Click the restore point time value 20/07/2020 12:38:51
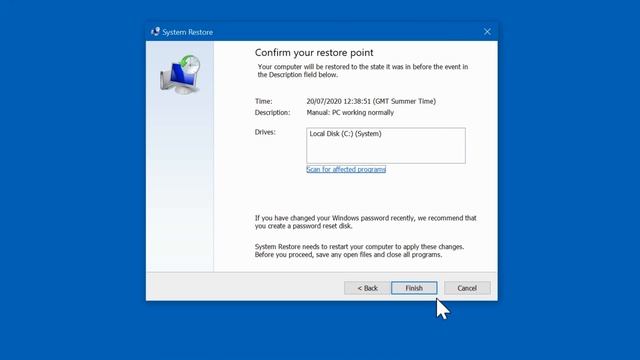 [371, 101]
